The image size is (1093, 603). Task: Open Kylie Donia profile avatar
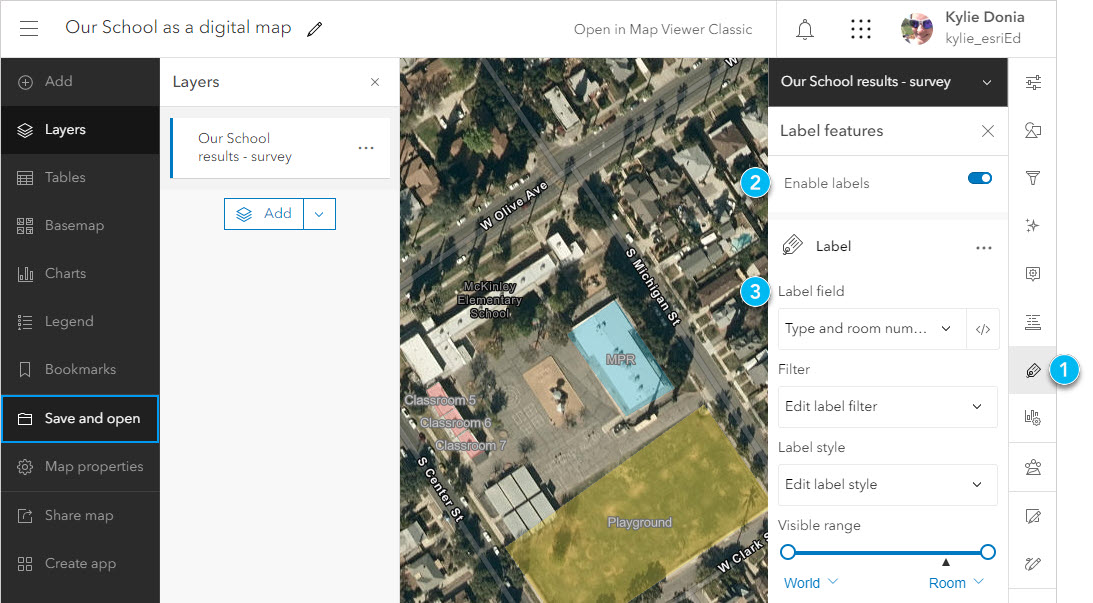pos(917,29)
